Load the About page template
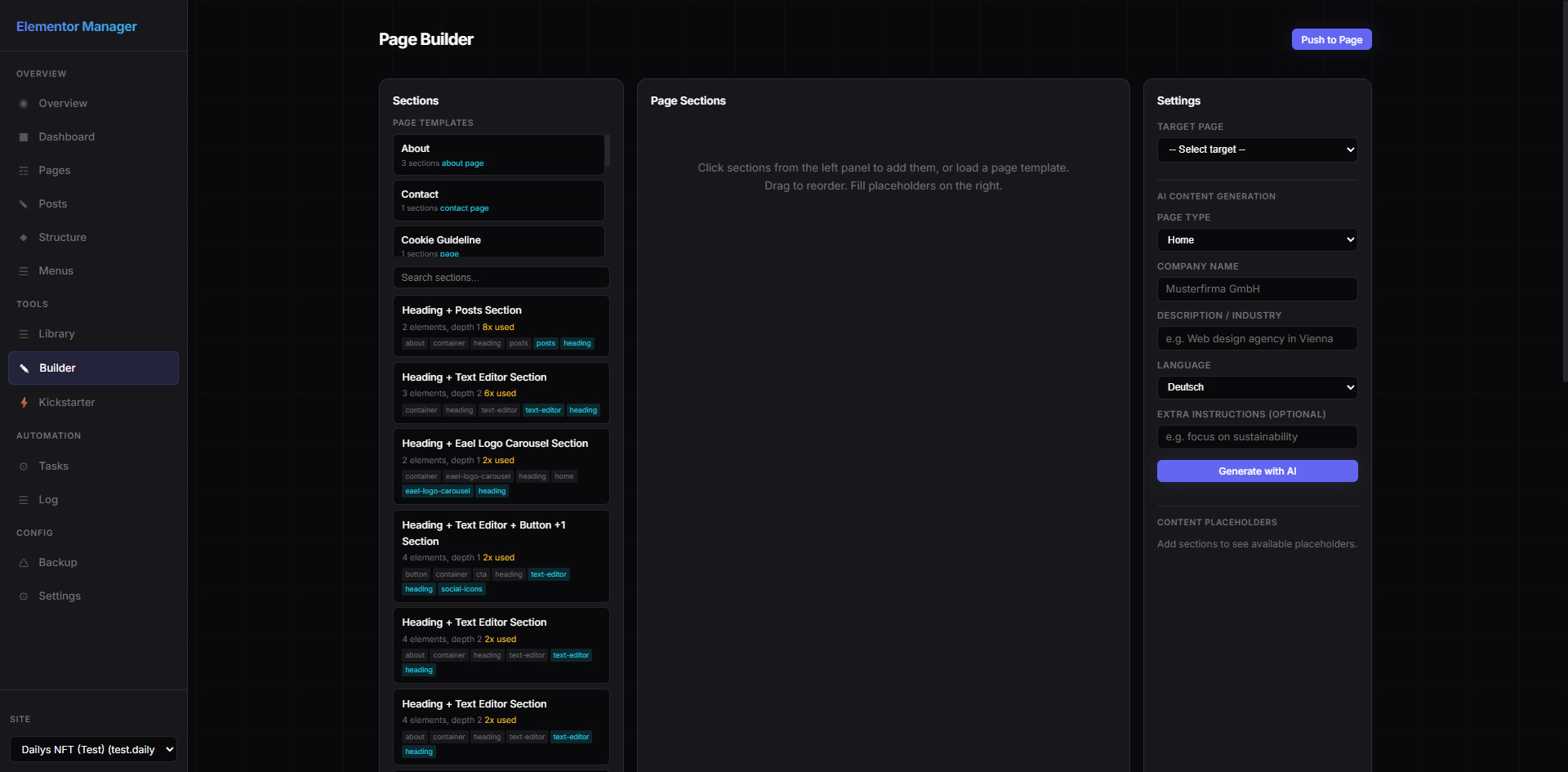 (498, 155)
